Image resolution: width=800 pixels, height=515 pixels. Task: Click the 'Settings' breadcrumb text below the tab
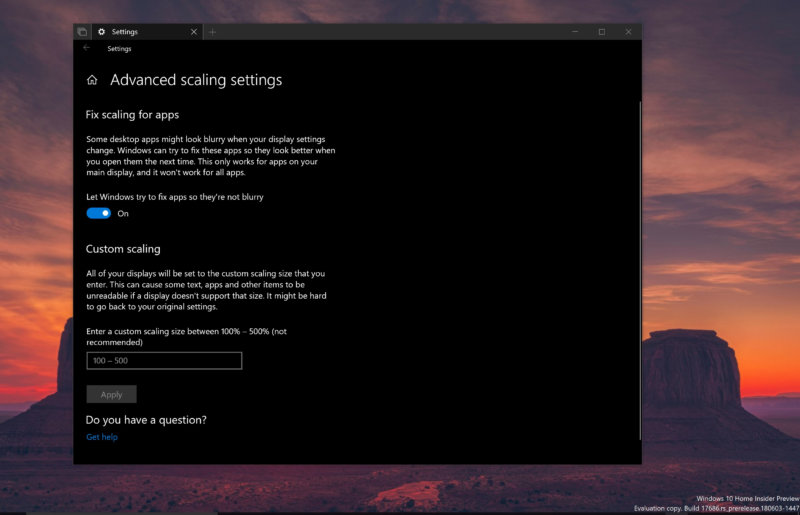tap(119, 48)
